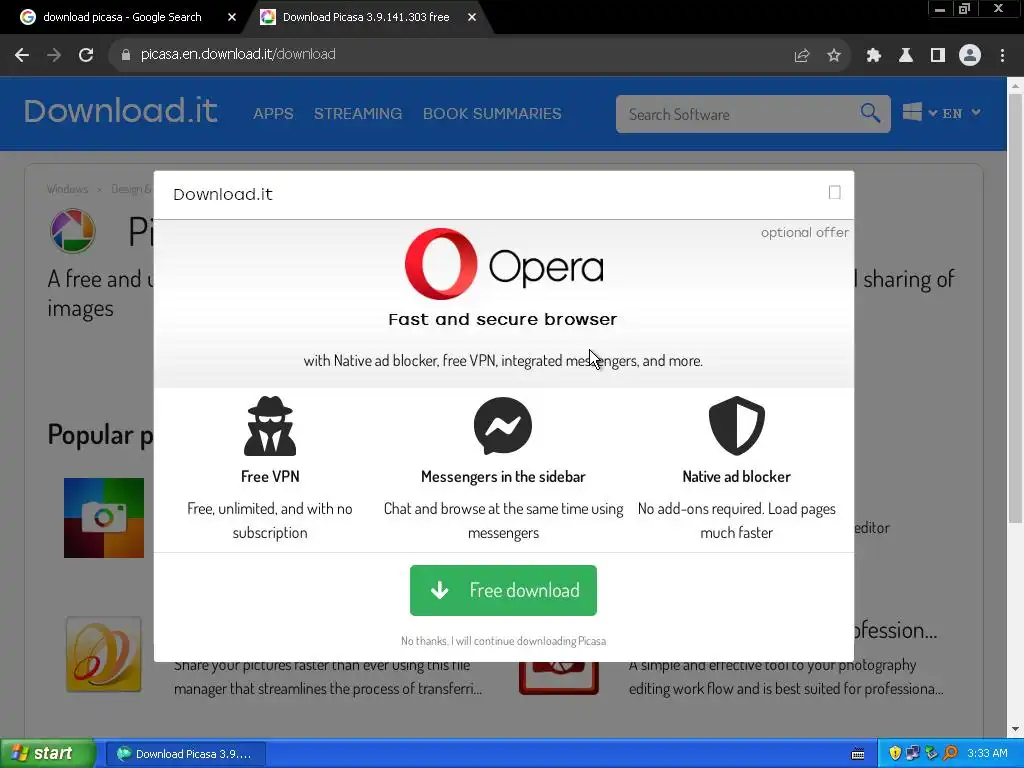The height and width of the screenshot is (768, 1024).
Task: Click No thanks, continue downloading Picasa link
Action: coord(504,641)
